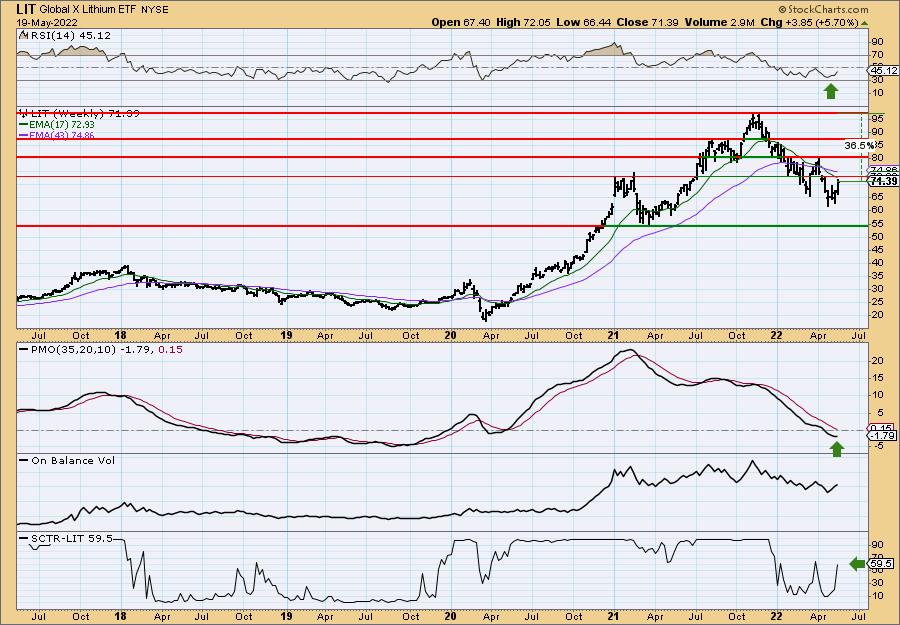Screen dimensions: 900x625
Task: Click the NYSE exchange label
Action: (155, 10)
